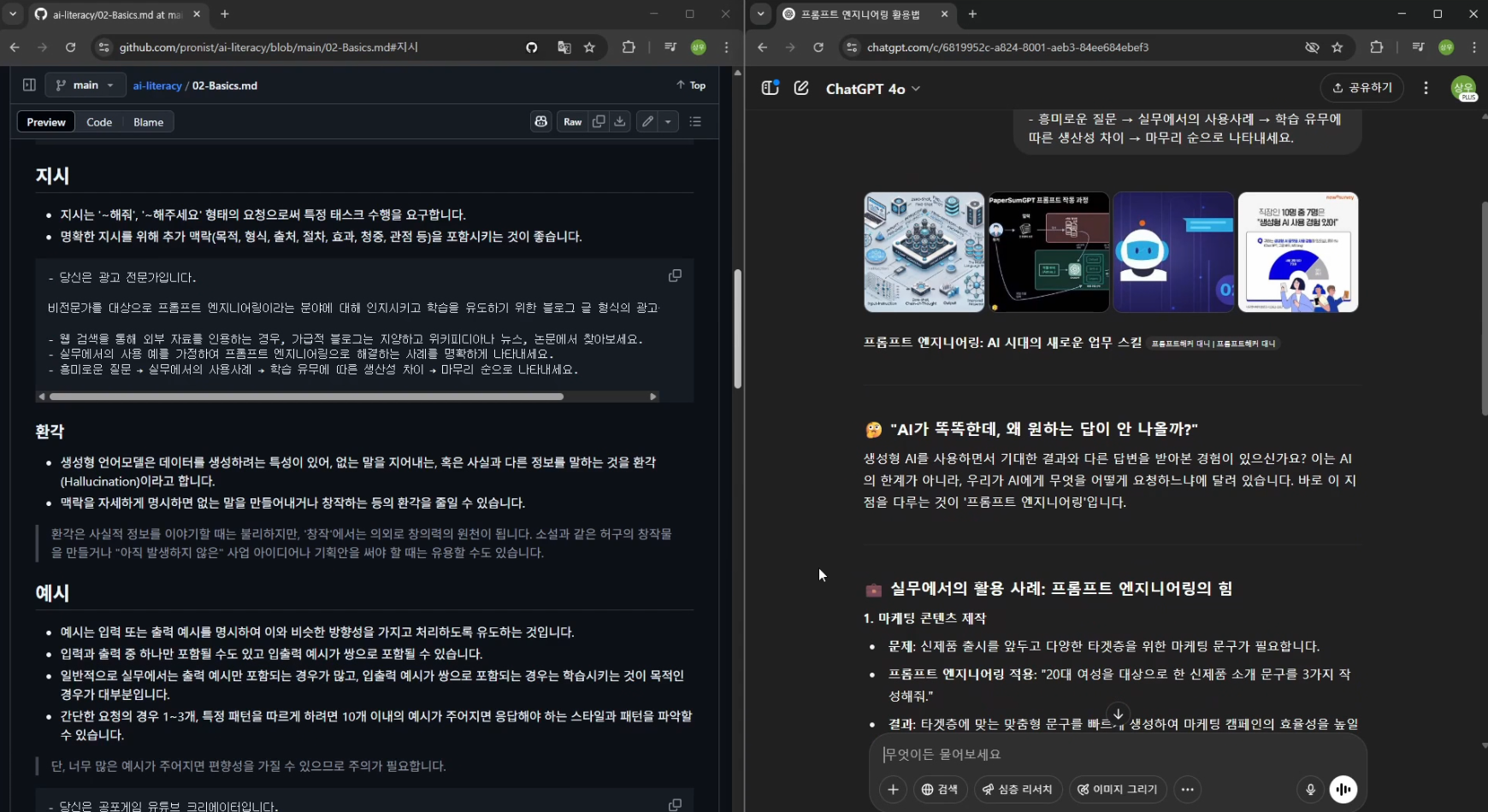Open raw file with GitHub Copilot icon

(x=540, y=121)
